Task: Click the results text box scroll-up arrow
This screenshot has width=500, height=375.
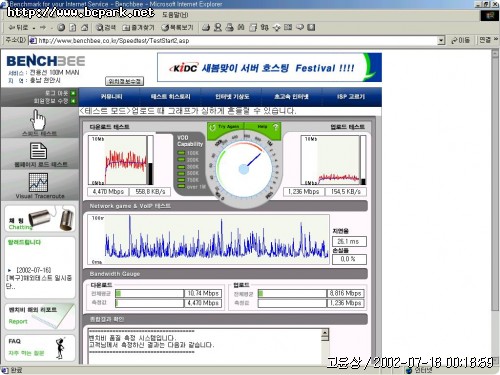Action: tap(325, 332)
